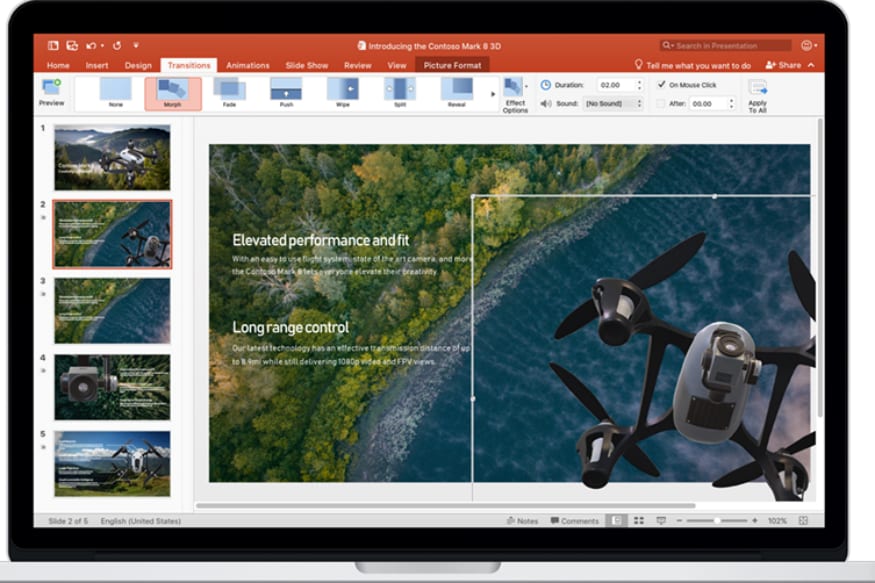The height and width of the screenshot is (583, 875).
Task: Open Comments from the status bar
Action: (x=574, y=521)
